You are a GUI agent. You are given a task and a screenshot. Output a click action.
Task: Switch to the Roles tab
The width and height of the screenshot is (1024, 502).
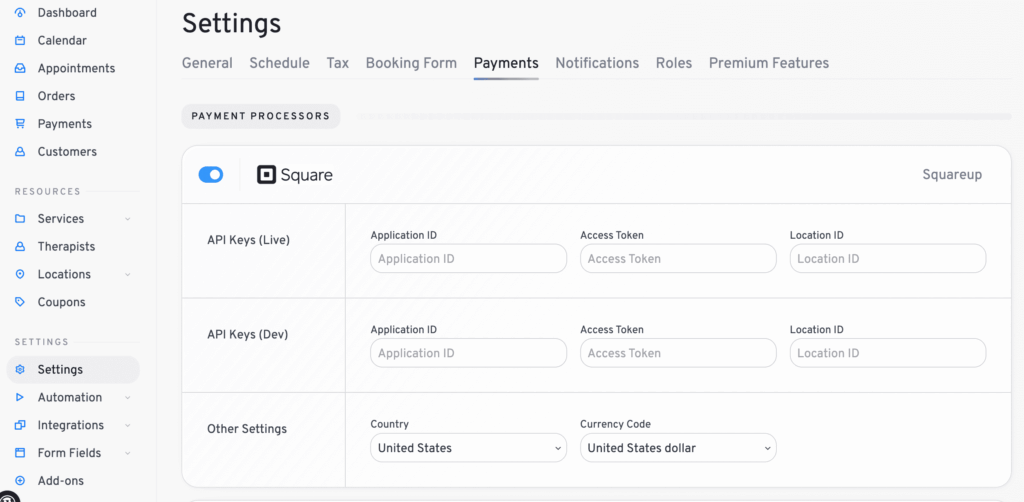click(674, 63)
